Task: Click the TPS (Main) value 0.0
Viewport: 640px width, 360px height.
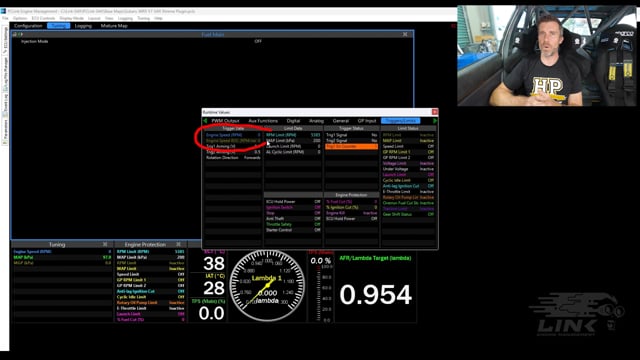Action: [211, 313]
